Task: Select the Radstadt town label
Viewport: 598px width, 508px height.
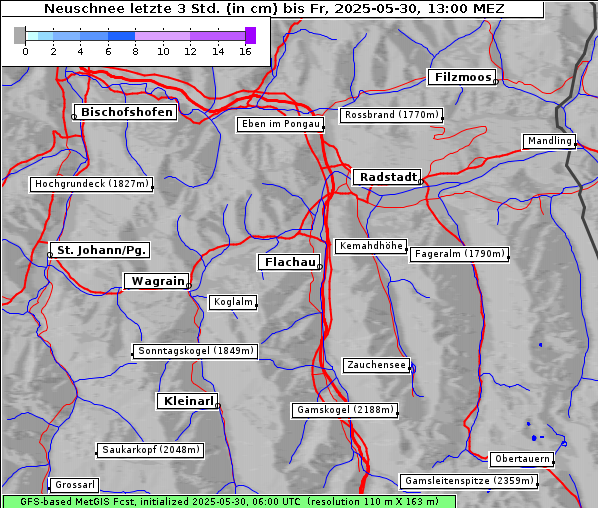Action: [387, 177]
